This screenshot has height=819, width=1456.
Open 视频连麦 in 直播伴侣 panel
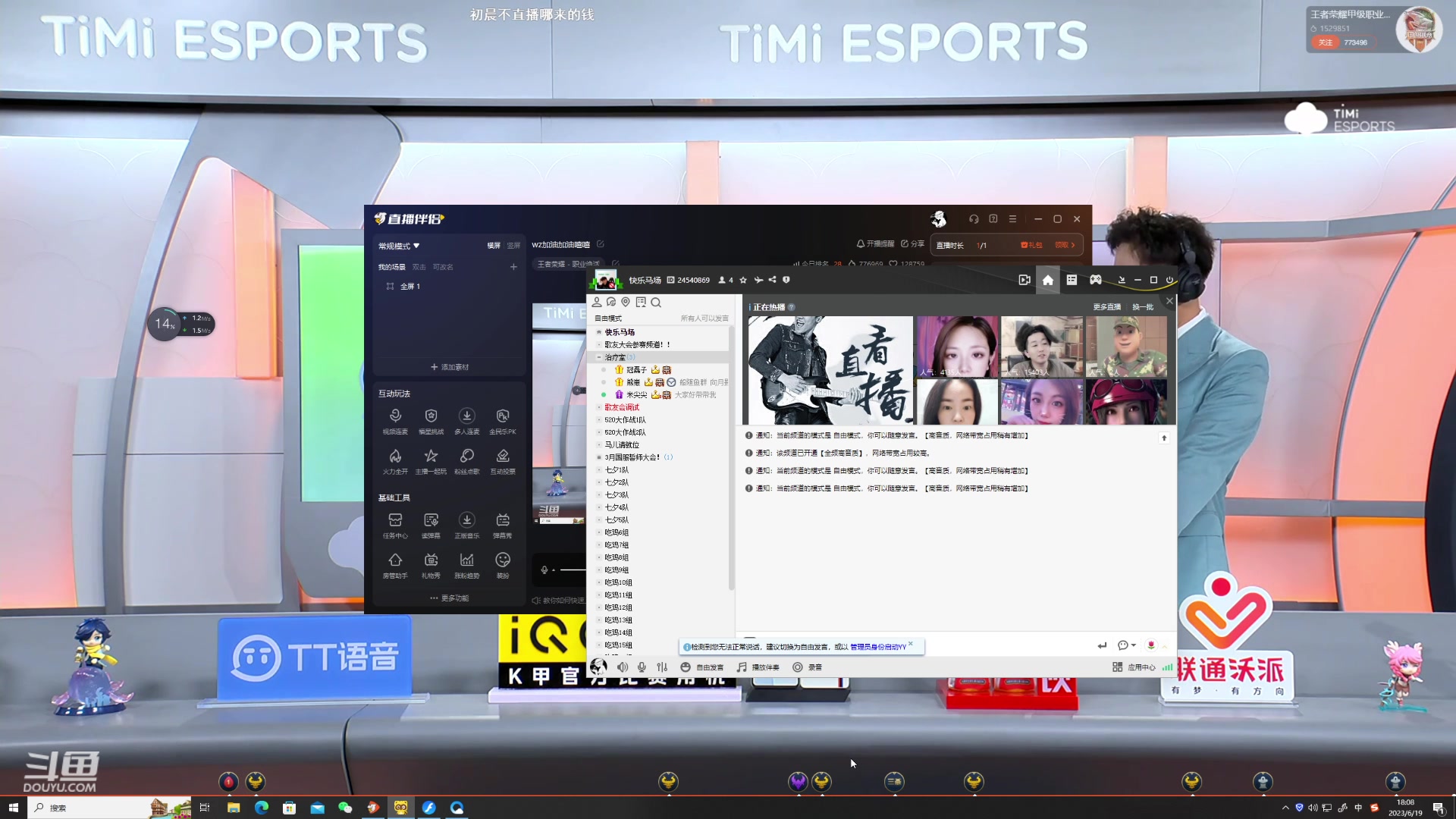pos(395,421)
